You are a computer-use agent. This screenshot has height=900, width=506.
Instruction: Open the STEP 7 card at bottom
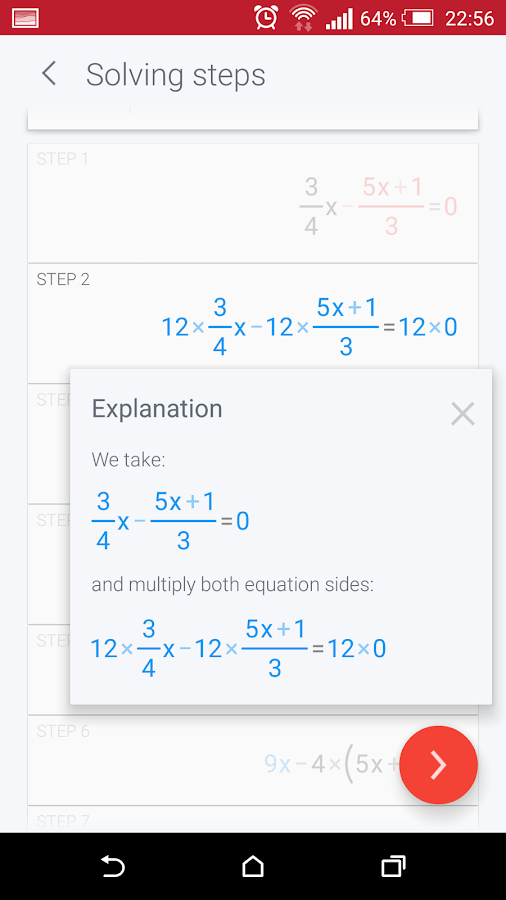click(253, 819)
